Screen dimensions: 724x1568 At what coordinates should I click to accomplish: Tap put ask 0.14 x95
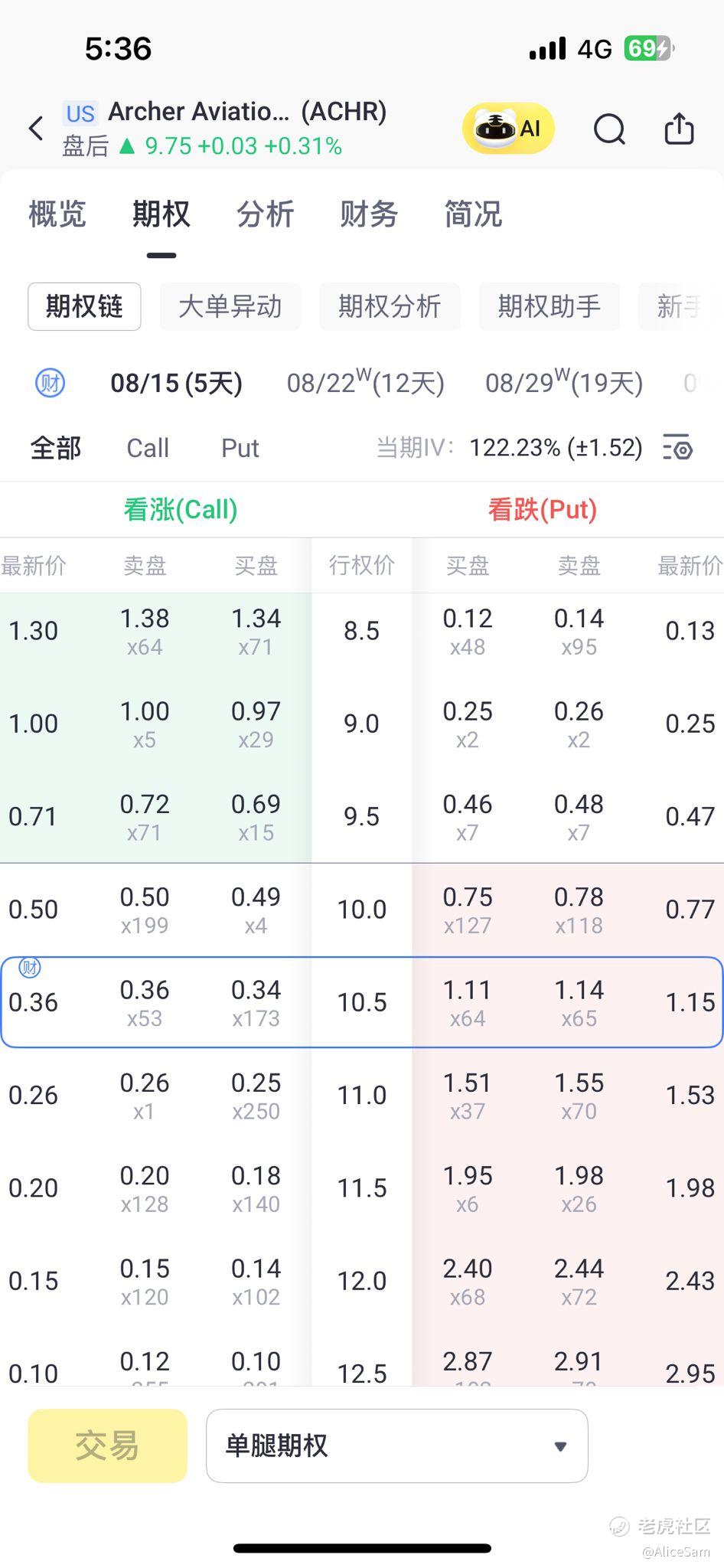[x=579, y=631]
